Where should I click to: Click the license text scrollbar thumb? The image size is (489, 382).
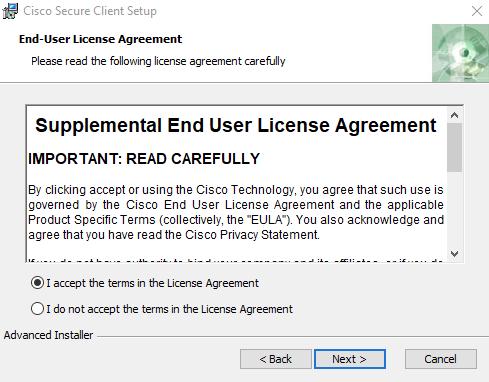point(454,147)
